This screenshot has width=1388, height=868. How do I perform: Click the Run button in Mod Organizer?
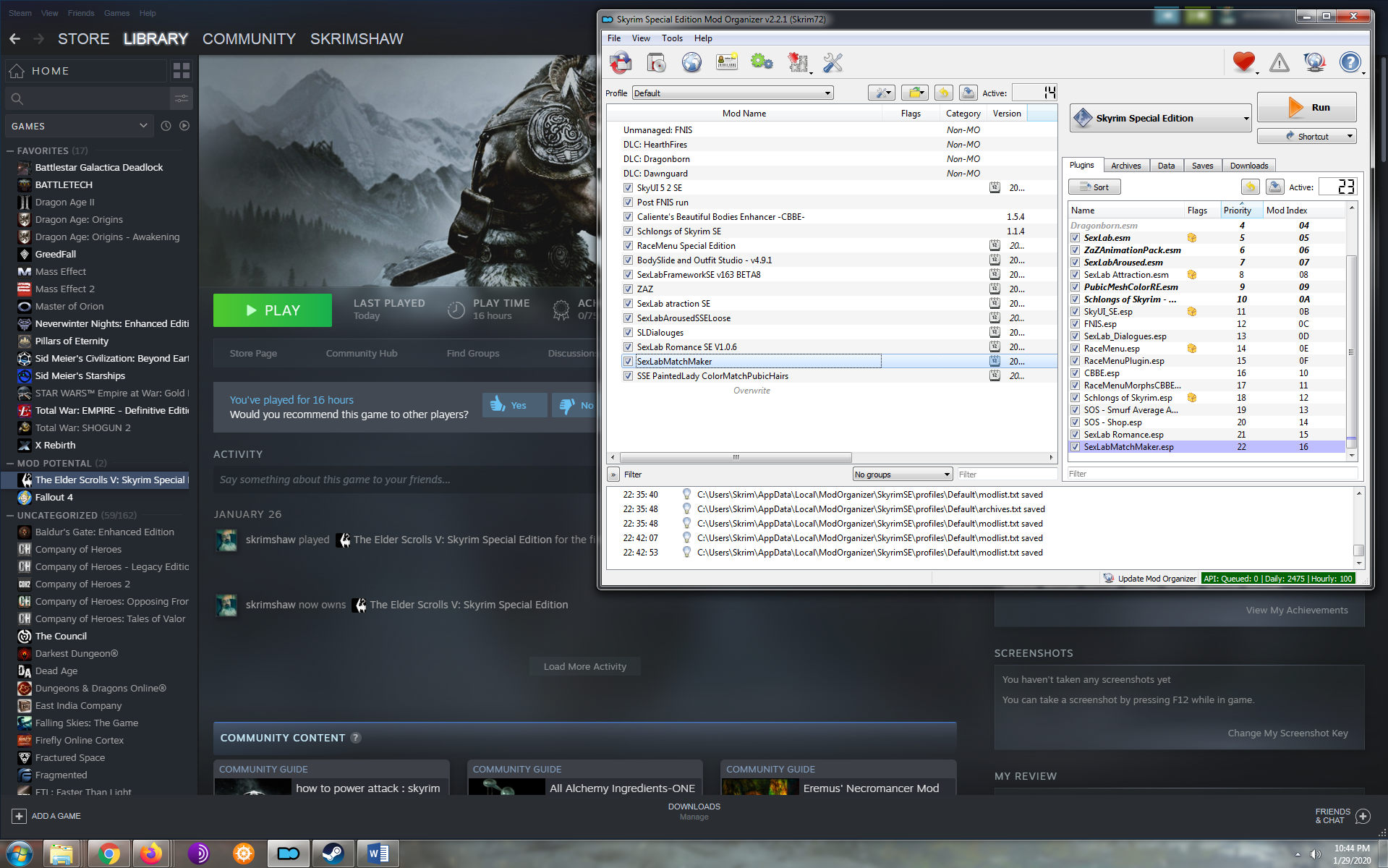click(1306, 107)
